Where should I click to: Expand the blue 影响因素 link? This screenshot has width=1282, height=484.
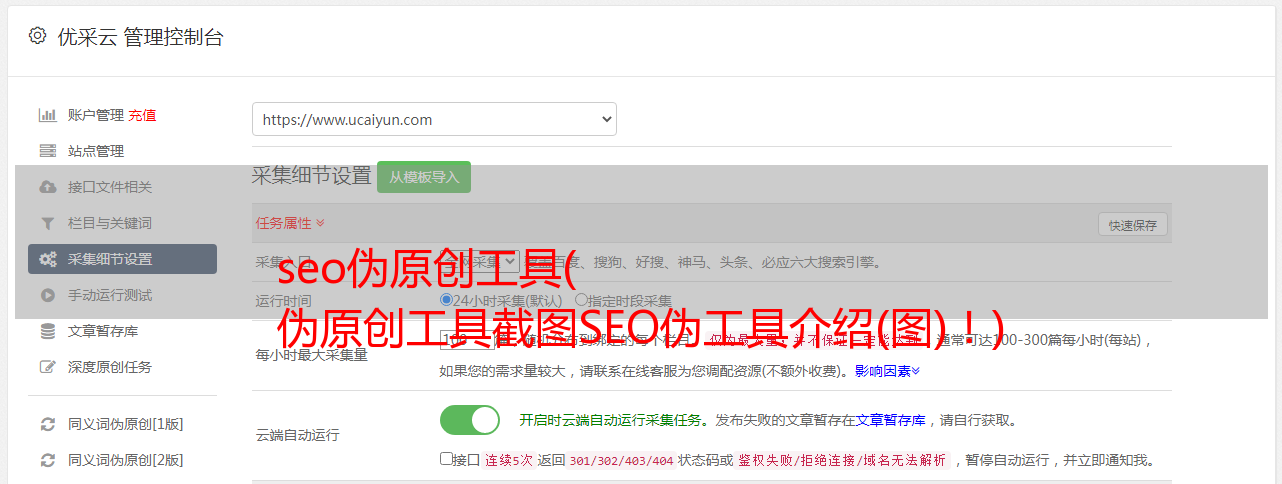tap(887, 371)
